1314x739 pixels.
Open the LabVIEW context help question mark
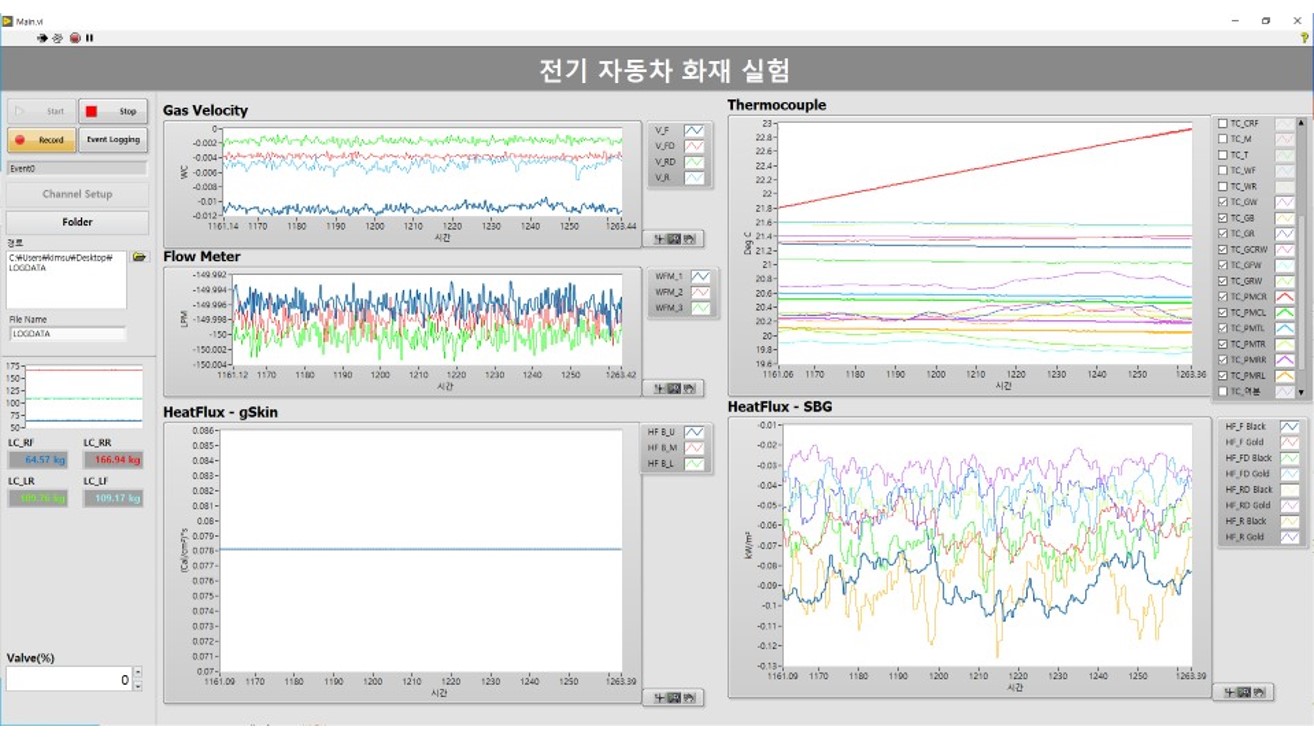[x=1304, y=38]
